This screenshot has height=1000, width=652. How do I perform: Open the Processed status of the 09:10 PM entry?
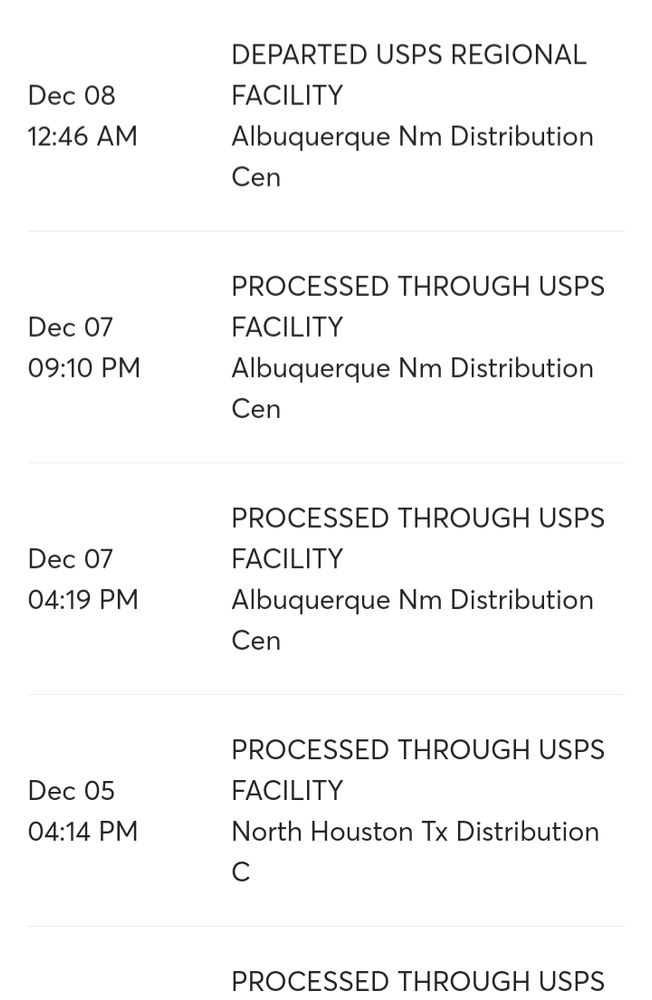(417, 307)
